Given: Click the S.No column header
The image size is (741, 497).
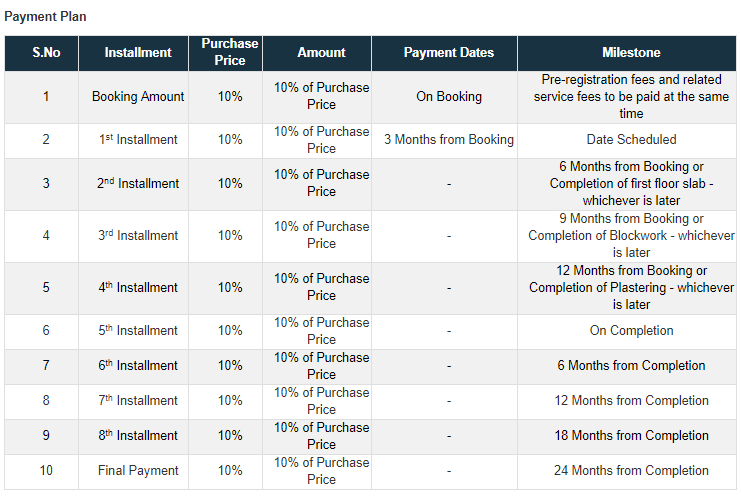Looking at the screenshot, I should 45,53.
